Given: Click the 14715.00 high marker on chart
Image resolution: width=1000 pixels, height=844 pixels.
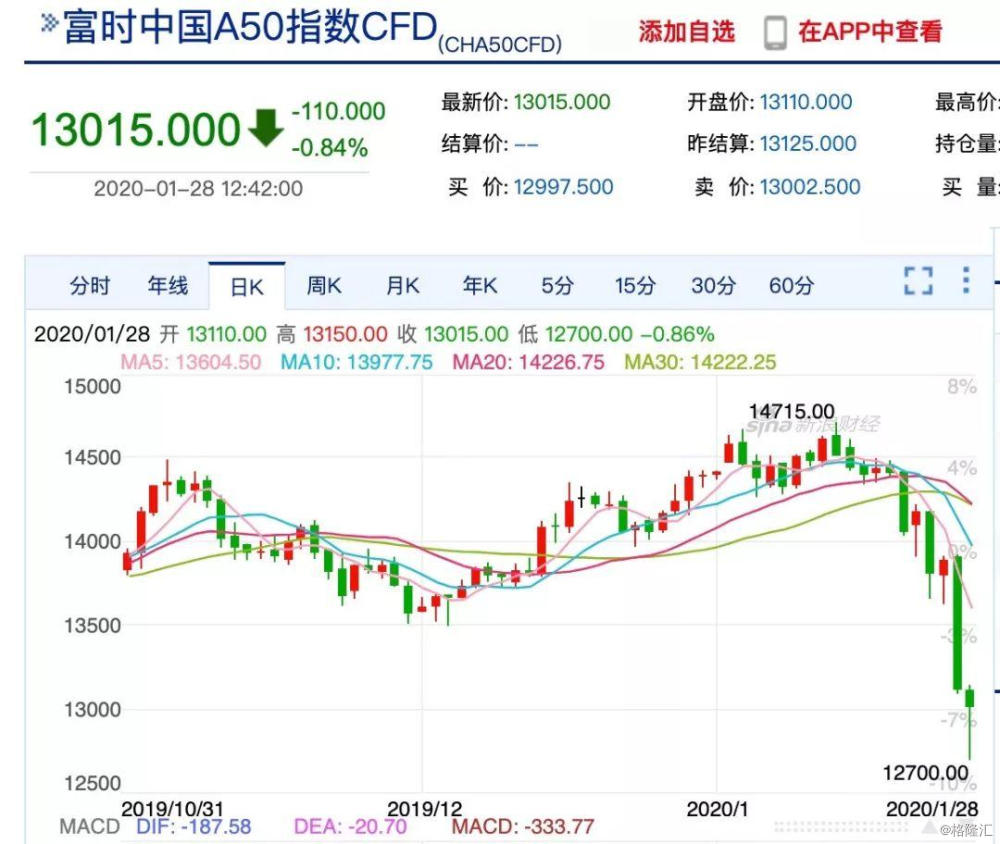Looking at the screenshot, I should (791, 411).
